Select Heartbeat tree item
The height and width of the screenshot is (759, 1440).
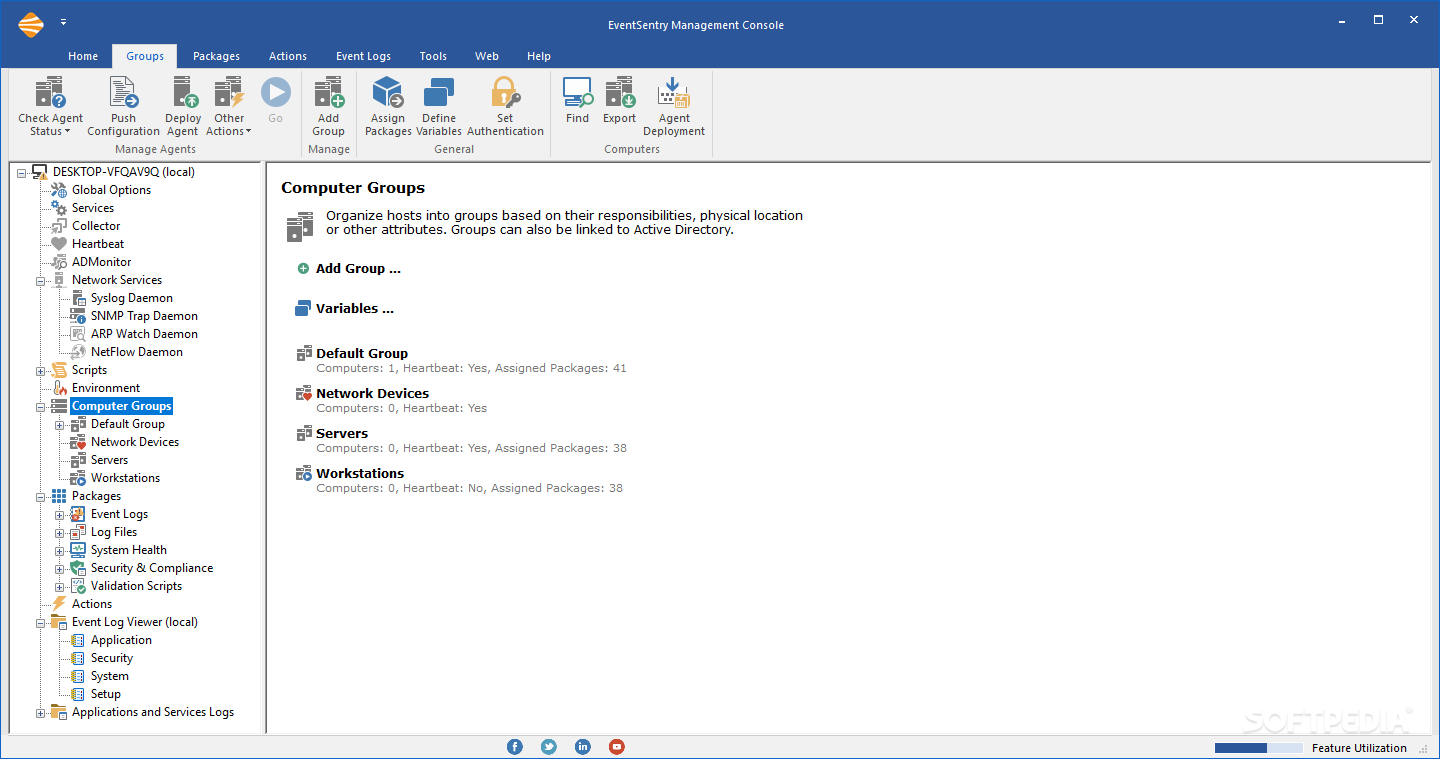pos(98,244)
